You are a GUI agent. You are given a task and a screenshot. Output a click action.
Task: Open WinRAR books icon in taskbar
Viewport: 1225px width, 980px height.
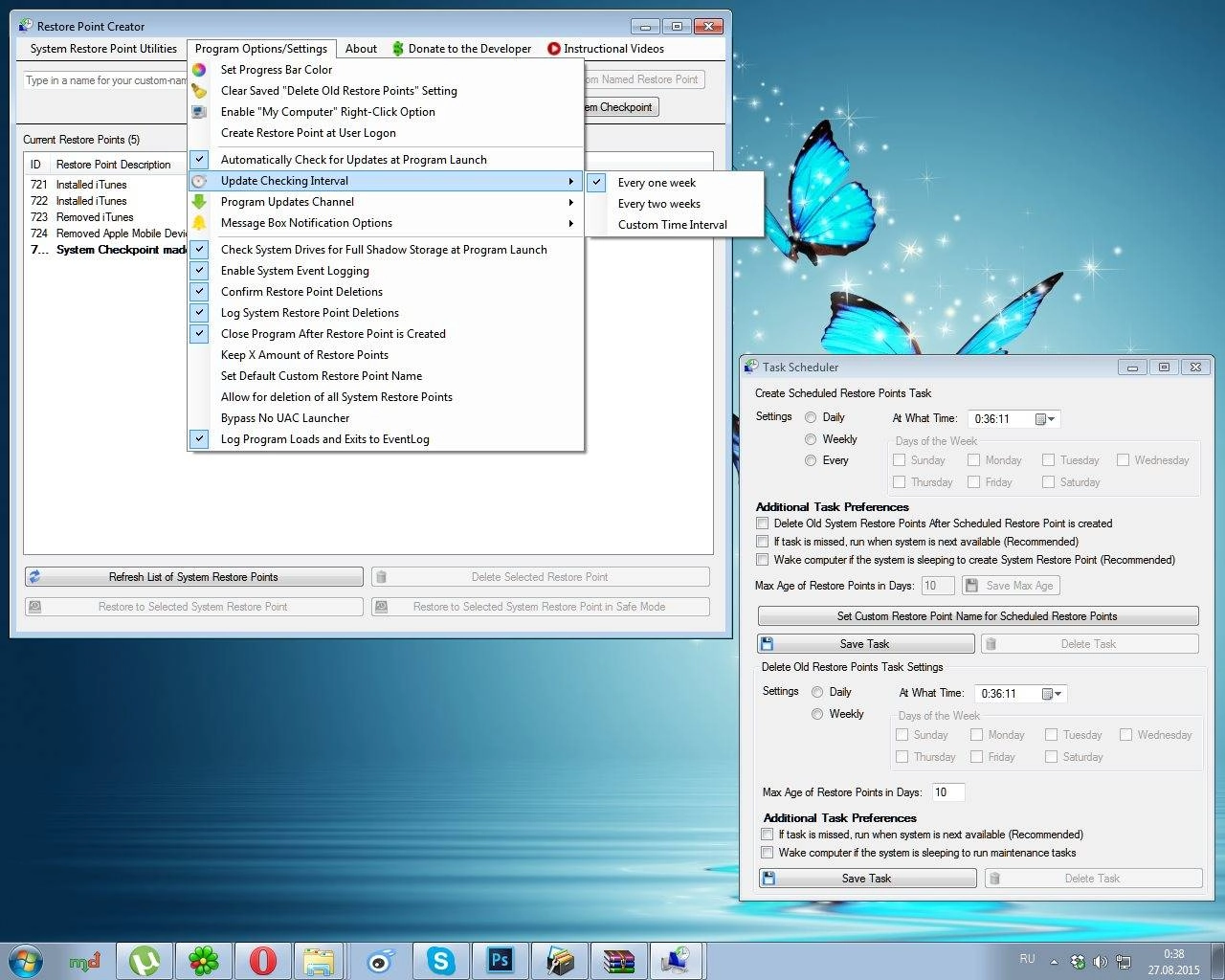[x=618, y=961]
